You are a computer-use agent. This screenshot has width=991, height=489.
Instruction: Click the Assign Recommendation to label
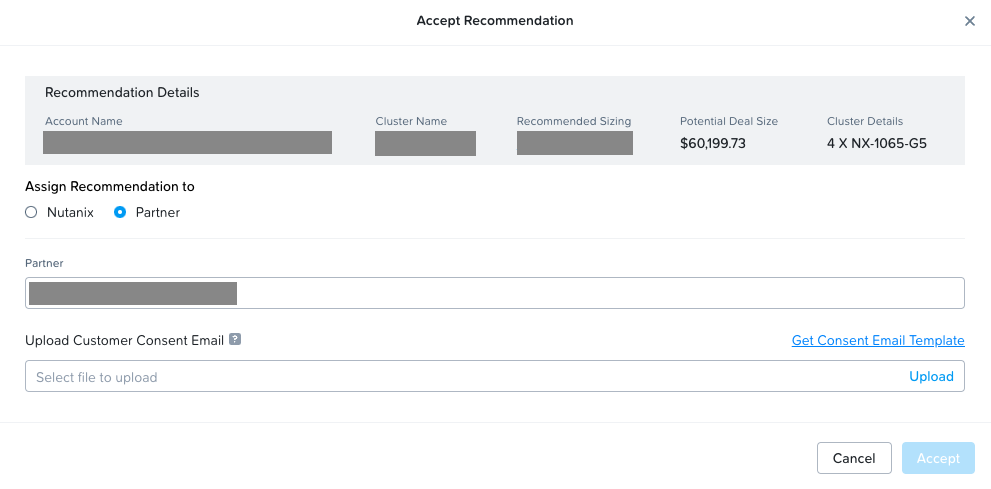pos(110,186)
